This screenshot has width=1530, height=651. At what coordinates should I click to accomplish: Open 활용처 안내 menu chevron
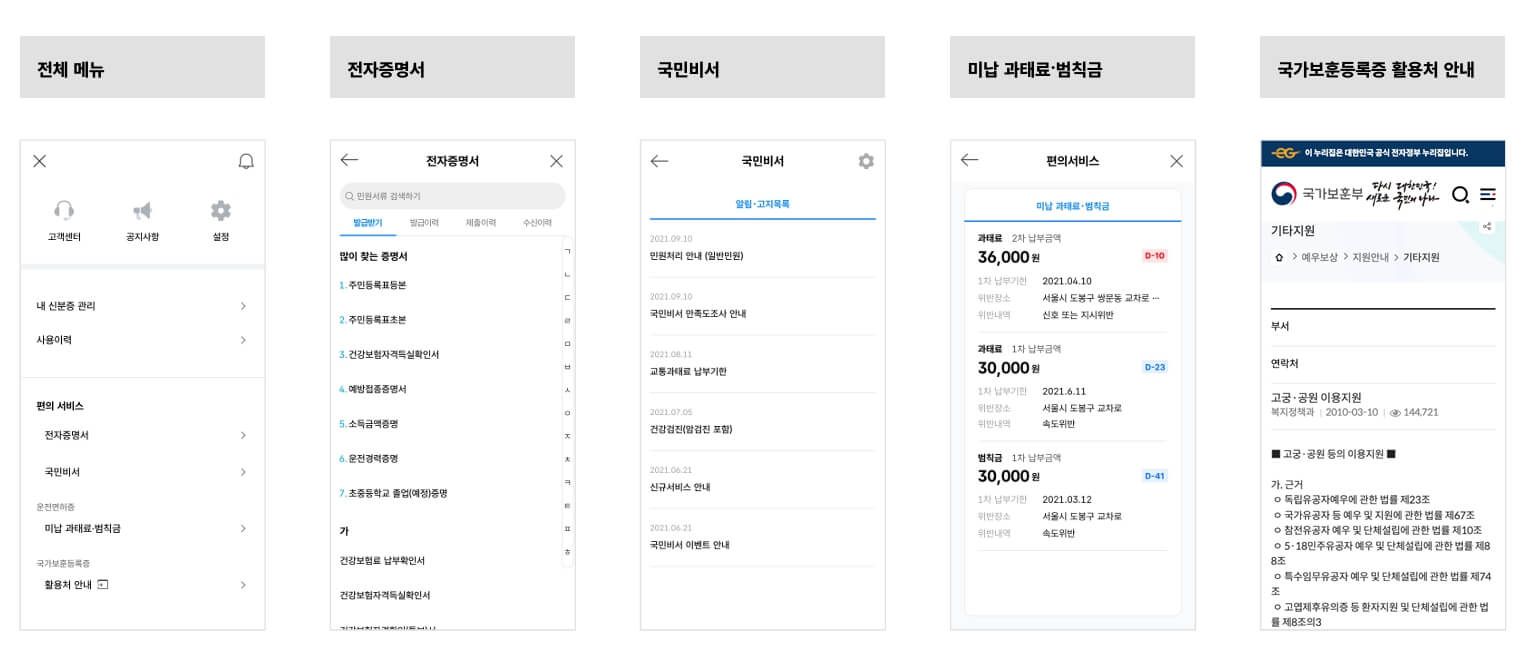pos(243,584)
